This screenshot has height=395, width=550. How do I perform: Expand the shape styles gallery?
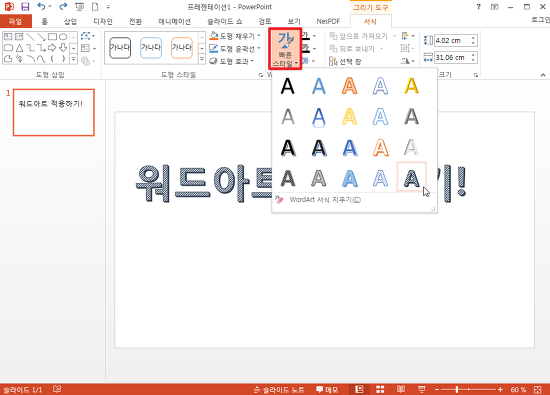tap(202, 59)
